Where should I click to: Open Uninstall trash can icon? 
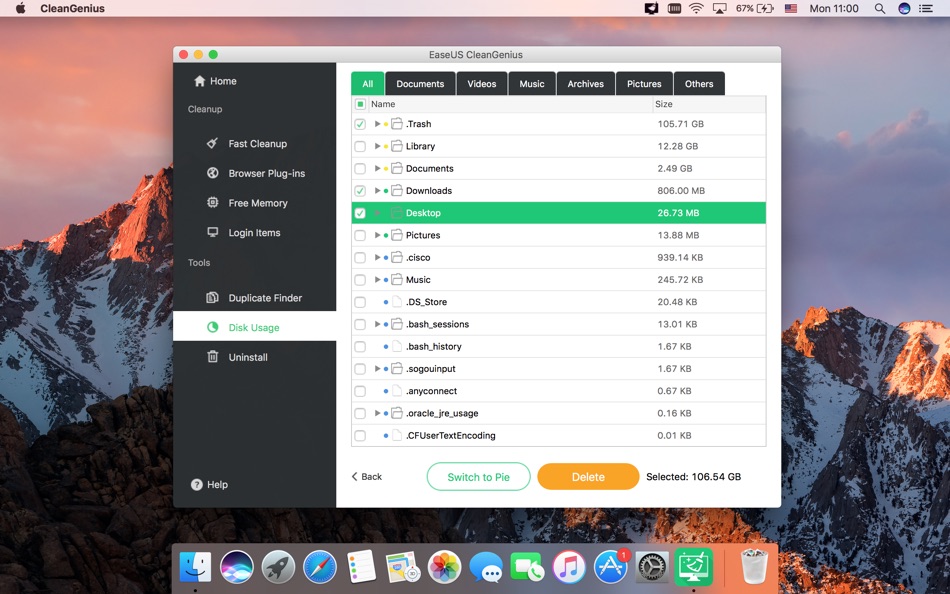pyautogui.click(x=213, y=357)
